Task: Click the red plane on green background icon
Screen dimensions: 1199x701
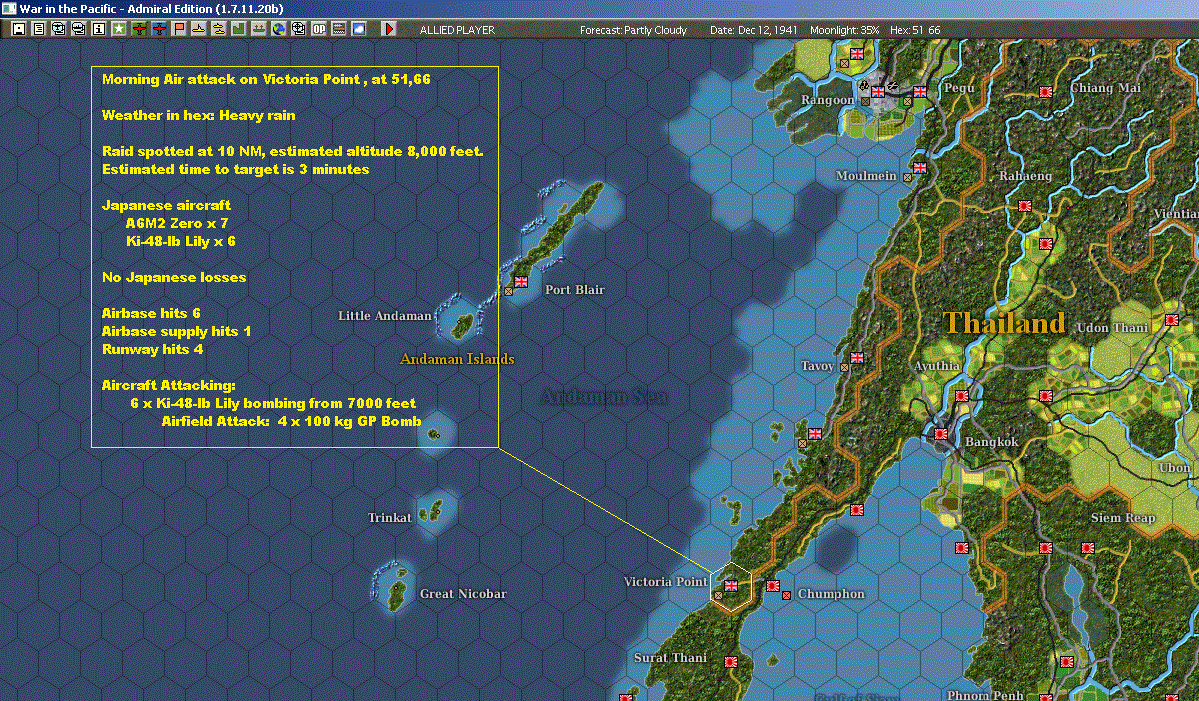Action: (139, 29)
